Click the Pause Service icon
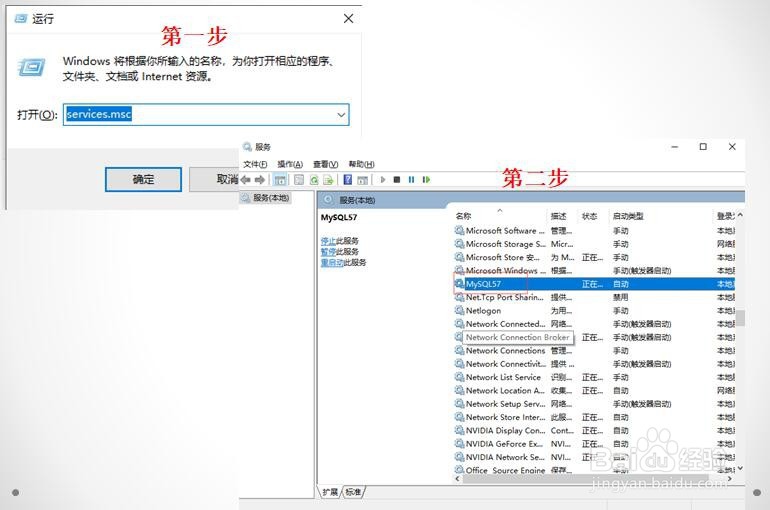 pyautogui.click(x=411, y=180)
